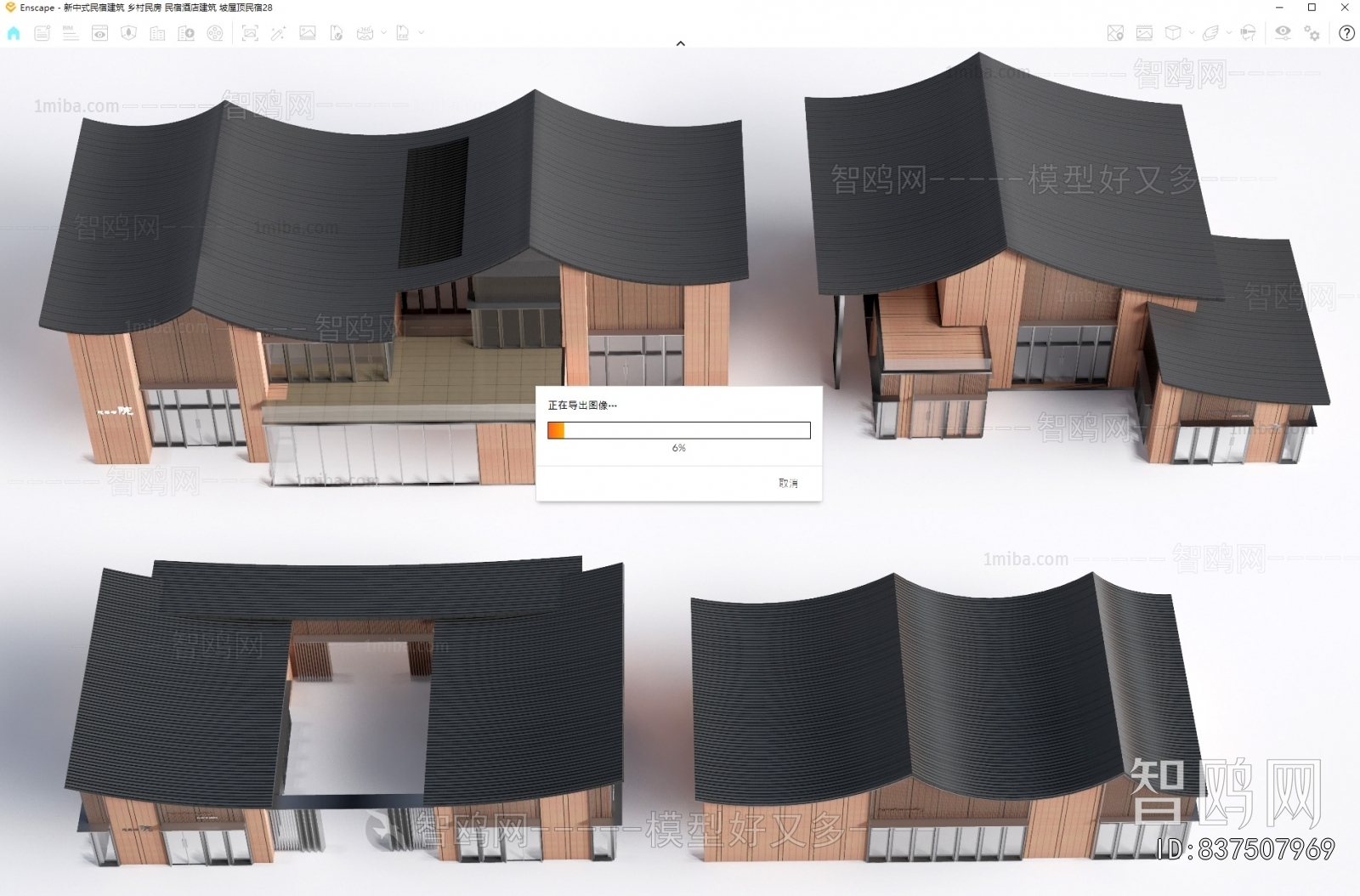Click the Home icon in the toolbar
The width and height of the screenshot is (1360, 896).
(13, 34)
